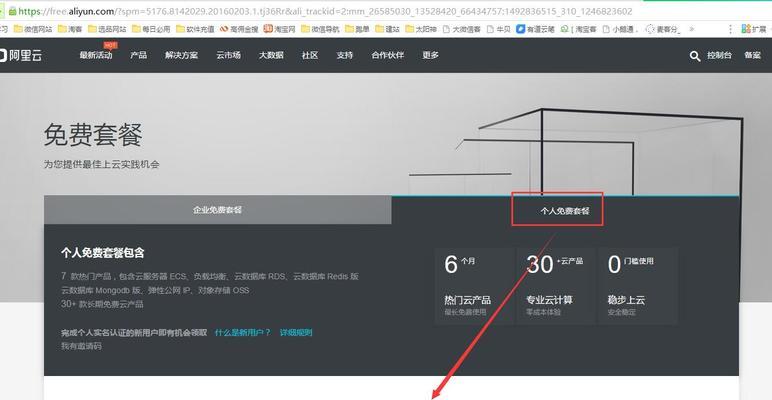This screenshot has height=400, width=772.
Task: Open the 麦客分 bookmark
Action: pos(663,29)
